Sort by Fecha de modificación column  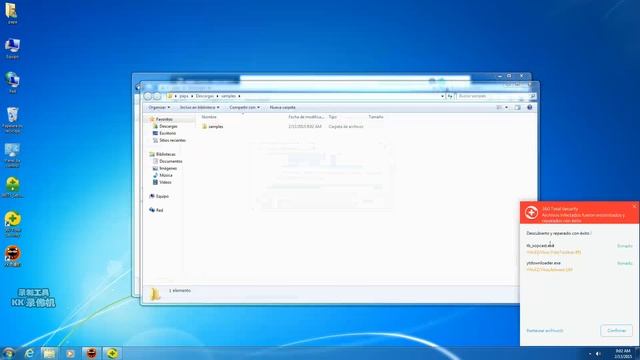[x=306, y=117]
